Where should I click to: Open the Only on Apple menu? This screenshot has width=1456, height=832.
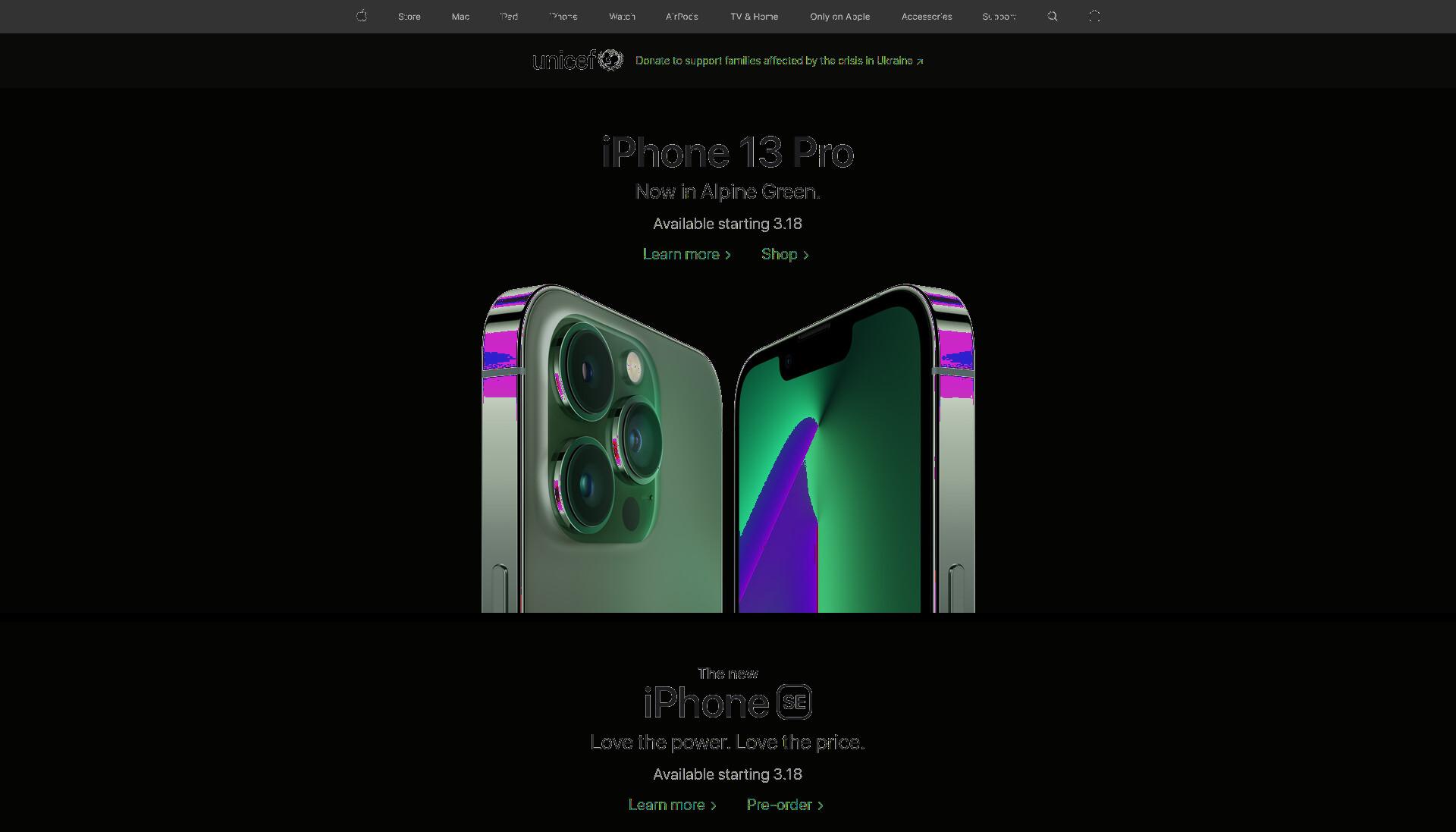click(839, 17)
